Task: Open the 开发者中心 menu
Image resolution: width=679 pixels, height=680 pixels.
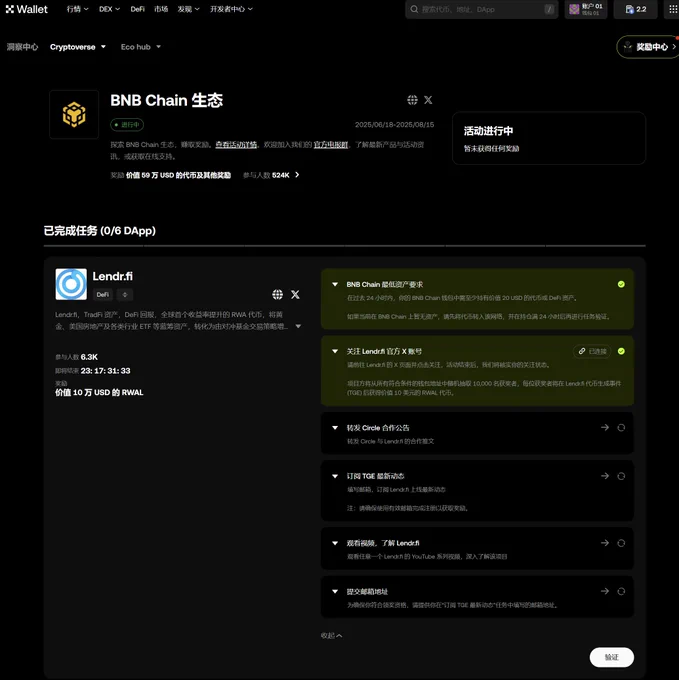Action: [231, 9]
